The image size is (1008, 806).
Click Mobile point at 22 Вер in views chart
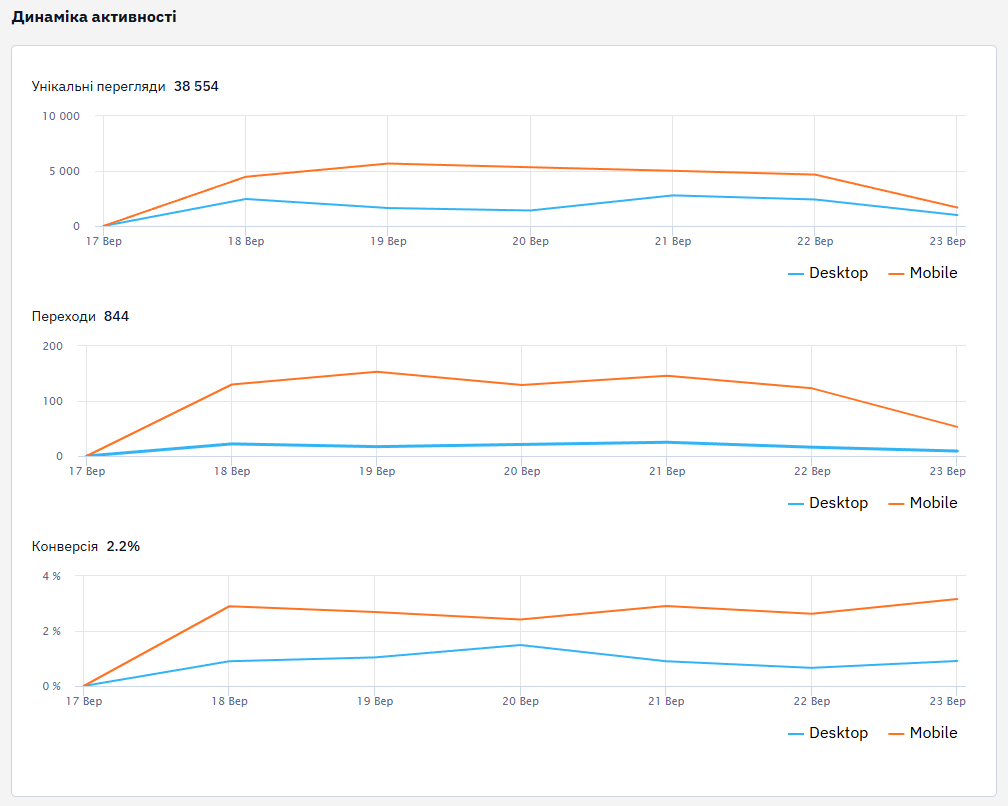point(814,174)
